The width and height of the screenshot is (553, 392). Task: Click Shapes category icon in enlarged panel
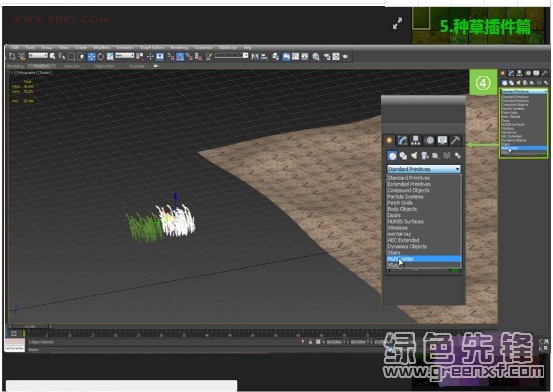[x=403, y=156]
